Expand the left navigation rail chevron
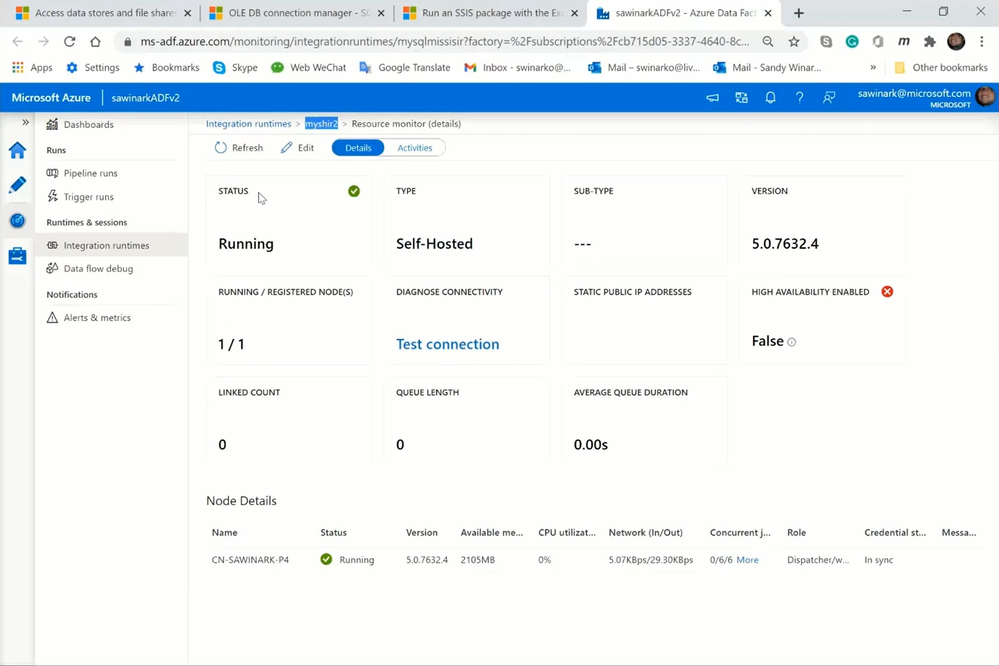This screenshot has width=999, height=666. [x=25, y=122]
